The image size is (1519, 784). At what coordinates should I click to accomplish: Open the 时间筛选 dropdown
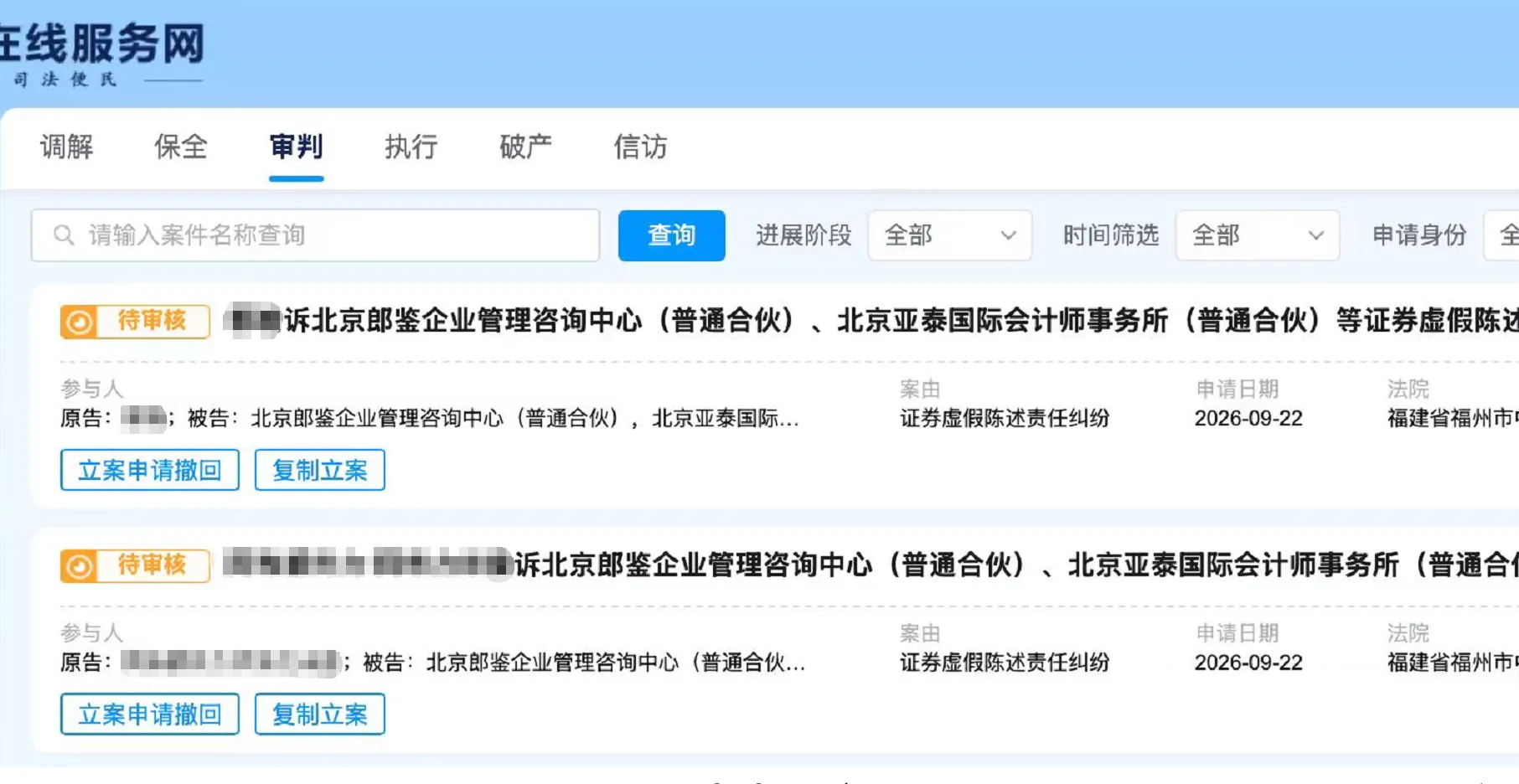coord(1257,235)
